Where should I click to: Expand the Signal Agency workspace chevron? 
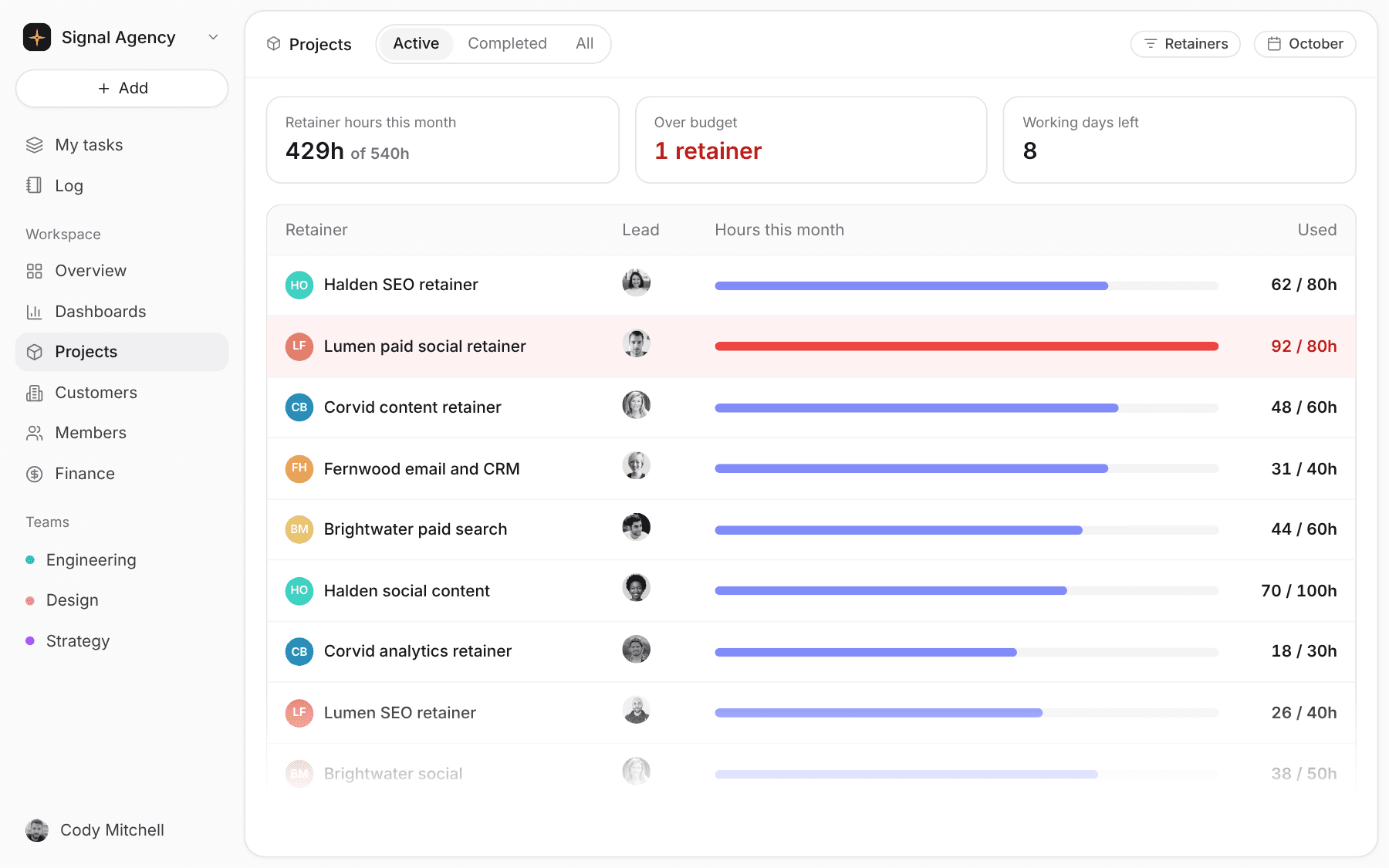click(x=214, y=37)
